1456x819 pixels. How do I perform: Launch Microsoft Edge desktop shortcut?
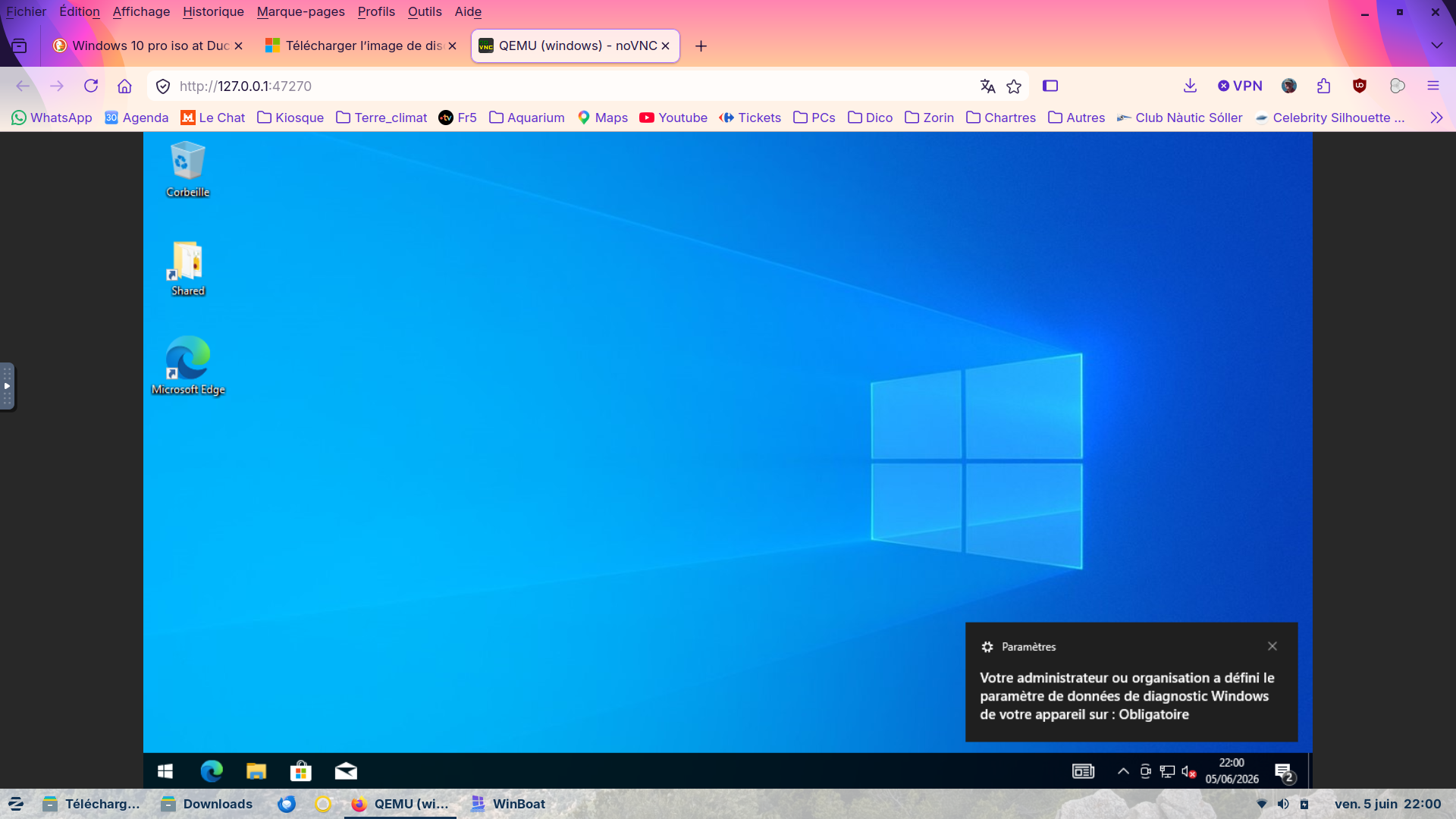[x=188, y=366]
